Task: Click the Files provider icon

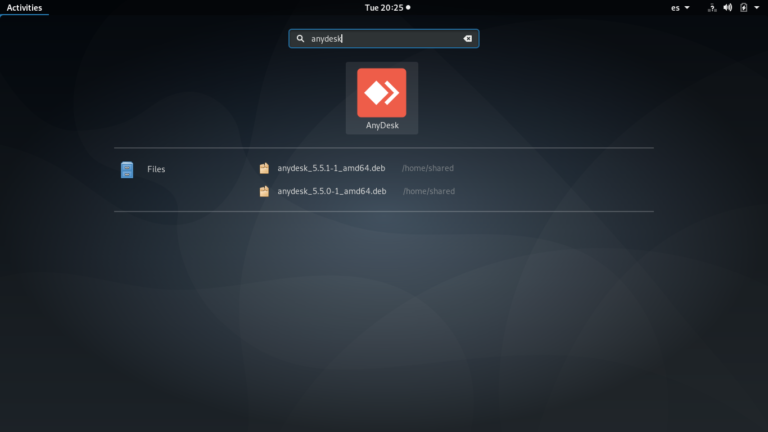Action: point(127,169)
